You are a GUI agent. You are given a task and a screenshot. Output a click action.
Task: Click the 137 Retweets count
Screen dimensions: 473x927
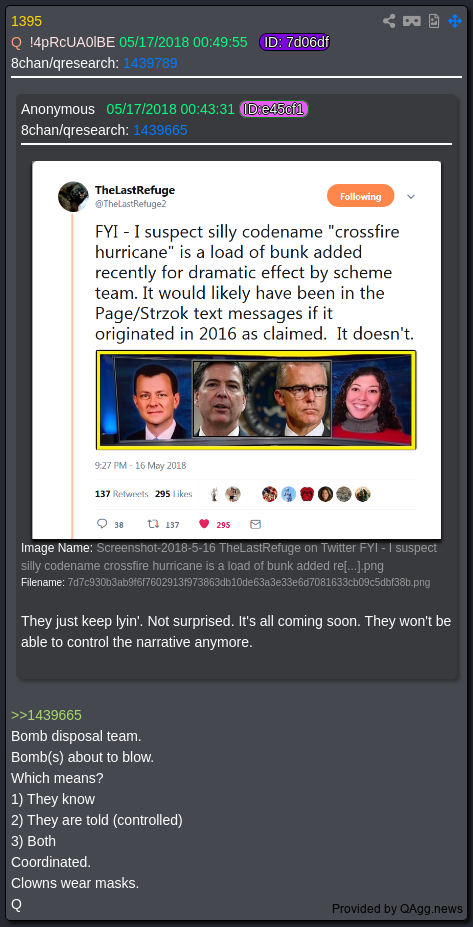click(121, 494)
